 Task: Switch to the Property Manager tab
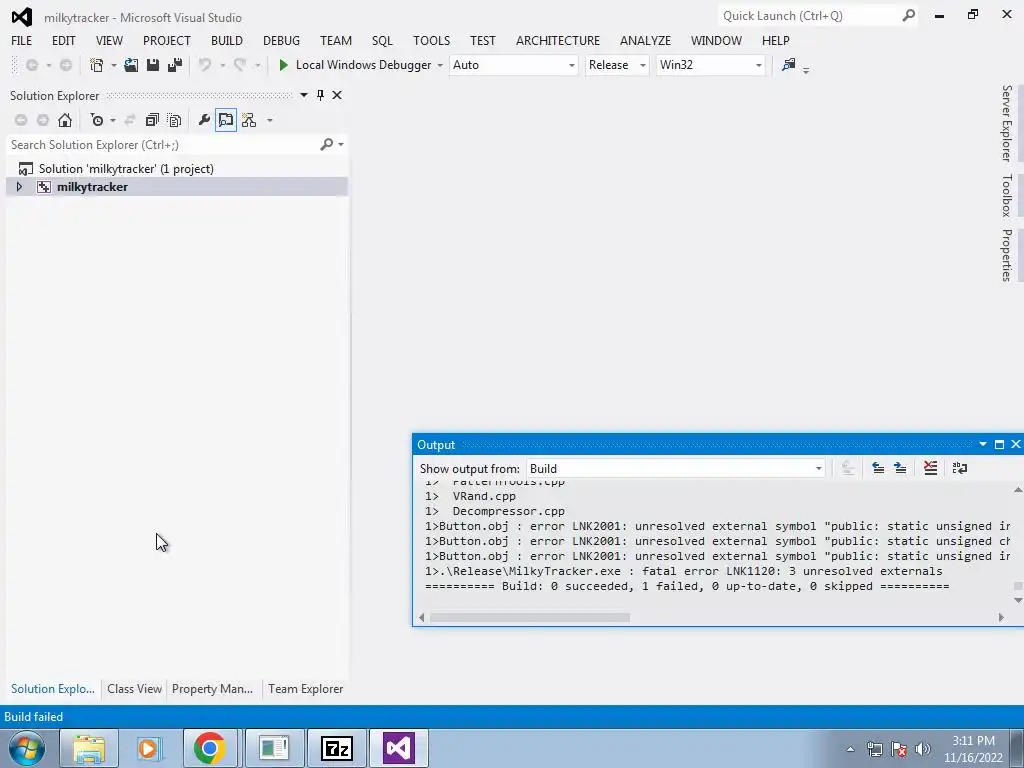click(x=212, y=688)
